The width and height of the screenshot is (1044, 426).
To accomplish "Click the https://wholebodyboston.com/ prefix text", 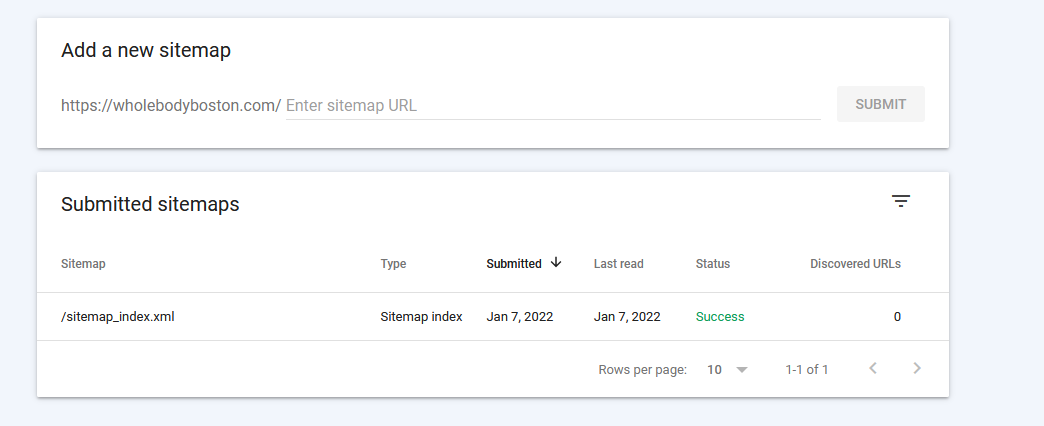I will click(170, 105).
